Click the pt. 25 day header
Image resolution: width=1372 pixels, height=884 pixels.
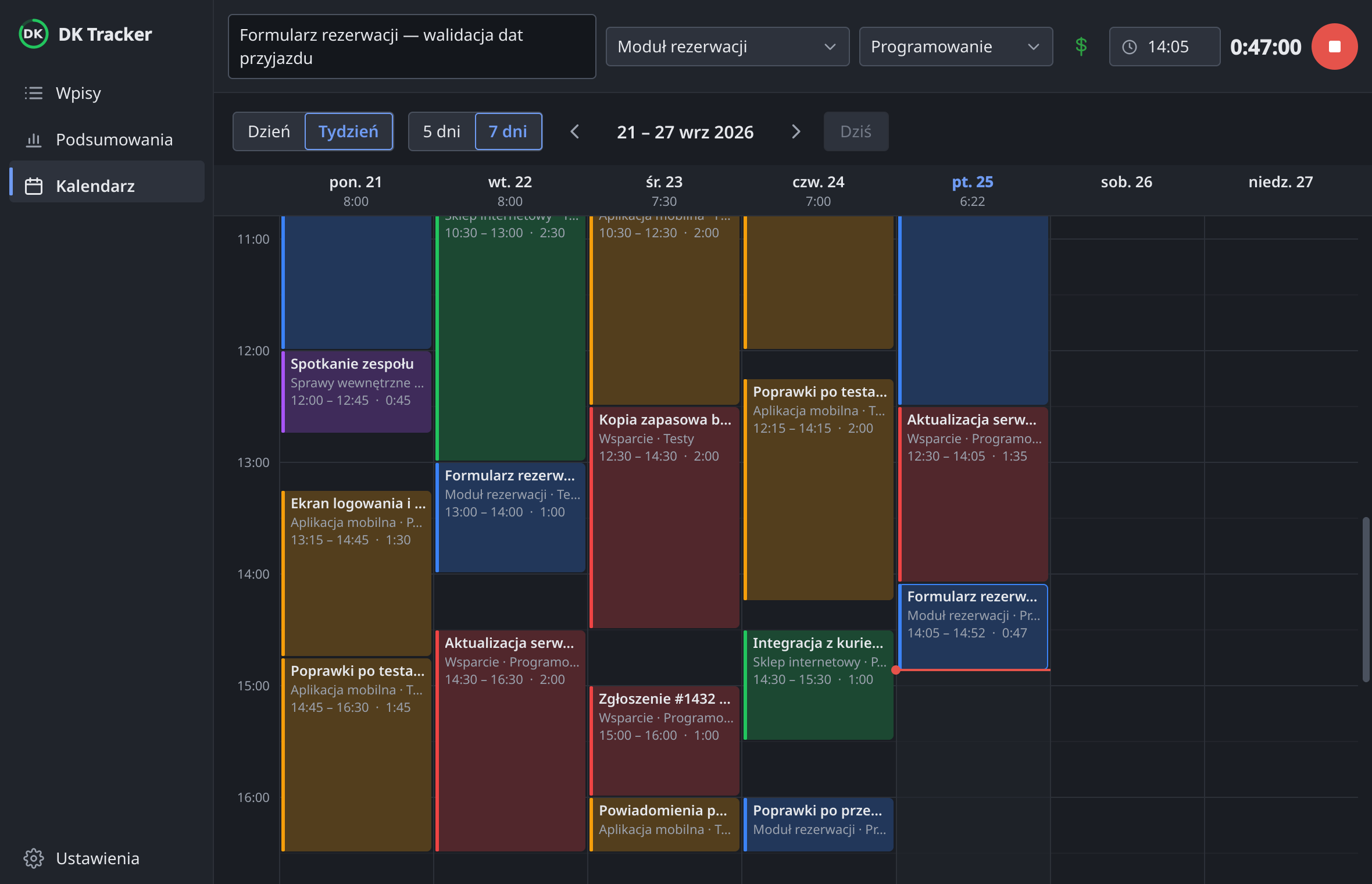pyautogui.click(x=972, y=191)
